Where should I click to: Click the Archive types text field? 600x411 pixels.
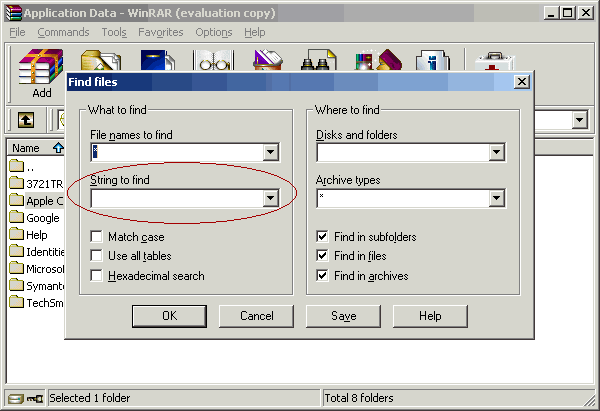(403, 198)
